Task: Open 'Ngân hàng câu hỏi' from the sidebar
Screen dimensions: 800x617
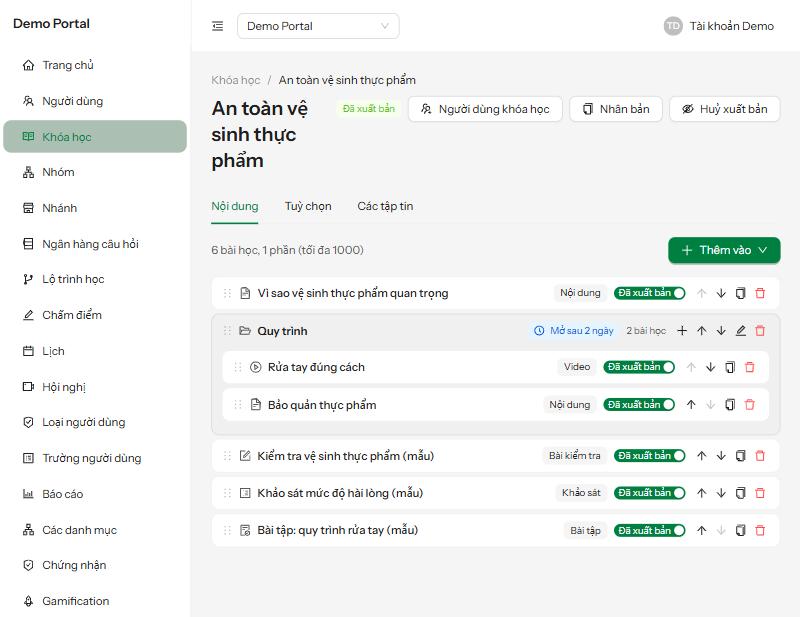Action: [x=95, y=244]
